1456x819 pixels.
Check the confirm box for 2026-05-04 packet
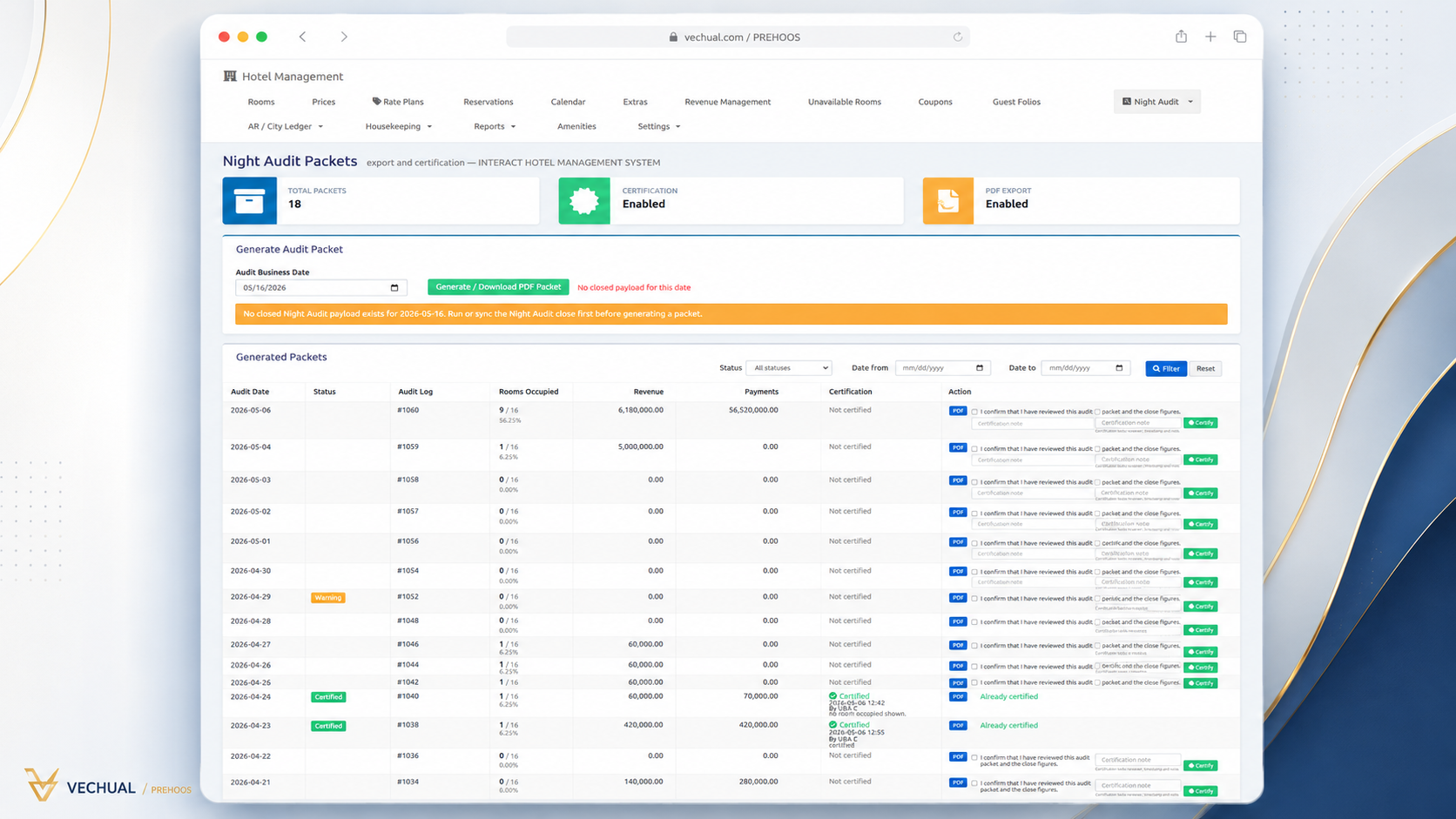(x=974, y=448)
